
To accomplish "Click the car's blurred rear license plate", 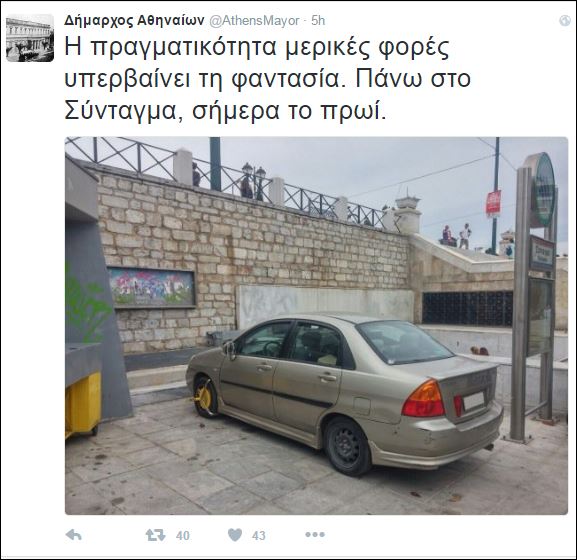I will coord(474,401).
